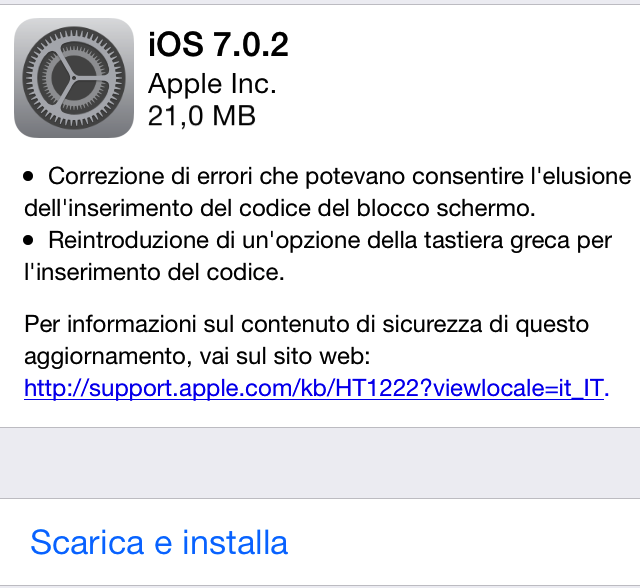
Task: Tap Scarica e installa
Action: pos(159,543)
